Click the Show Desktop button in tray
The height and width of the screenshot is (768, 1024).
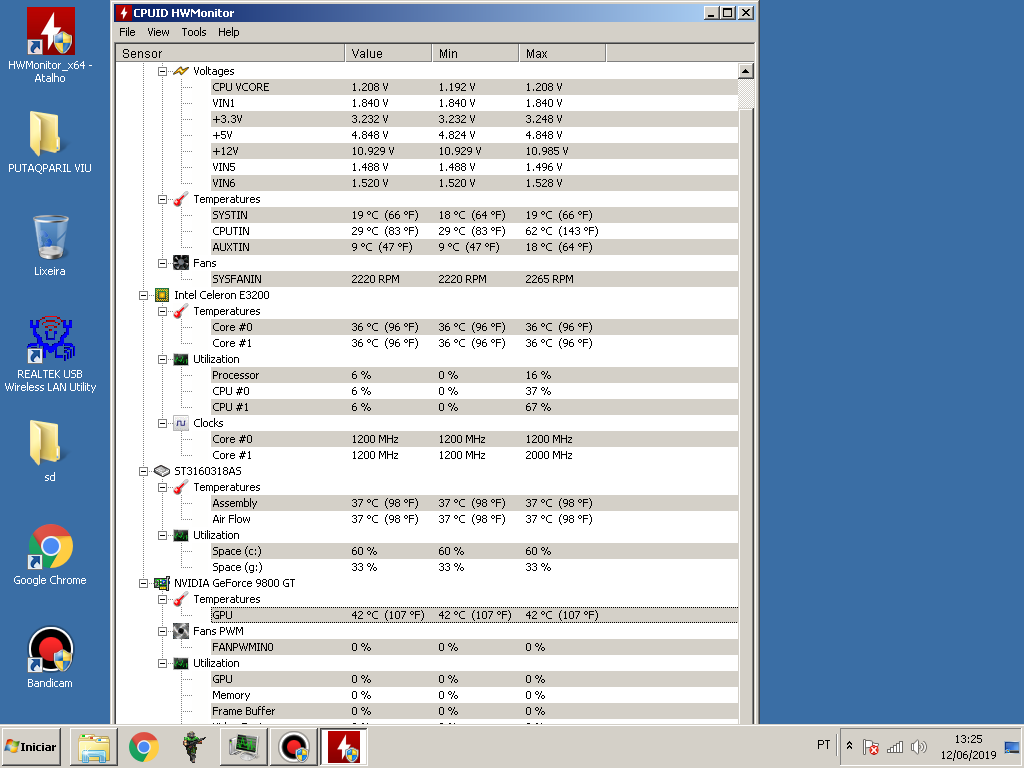pos(1012,746)
